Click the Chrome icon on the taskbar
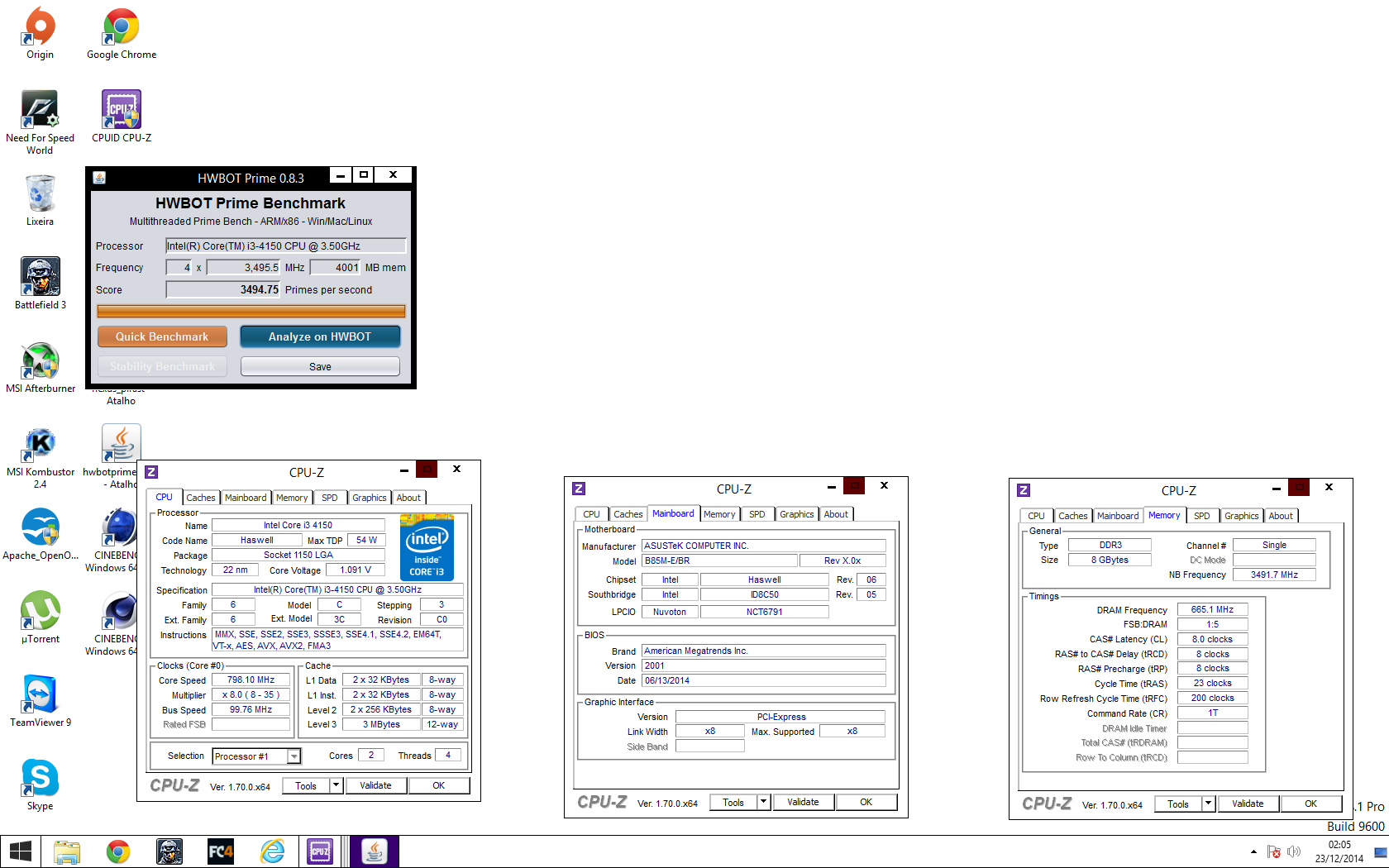This screenshot has height=868, width=1389. pos(118,851)
